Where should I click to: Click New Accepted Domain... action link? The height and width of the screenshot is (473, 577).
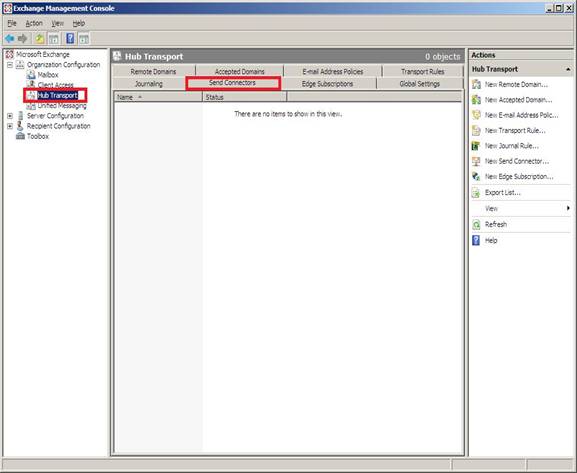[518, 100]
